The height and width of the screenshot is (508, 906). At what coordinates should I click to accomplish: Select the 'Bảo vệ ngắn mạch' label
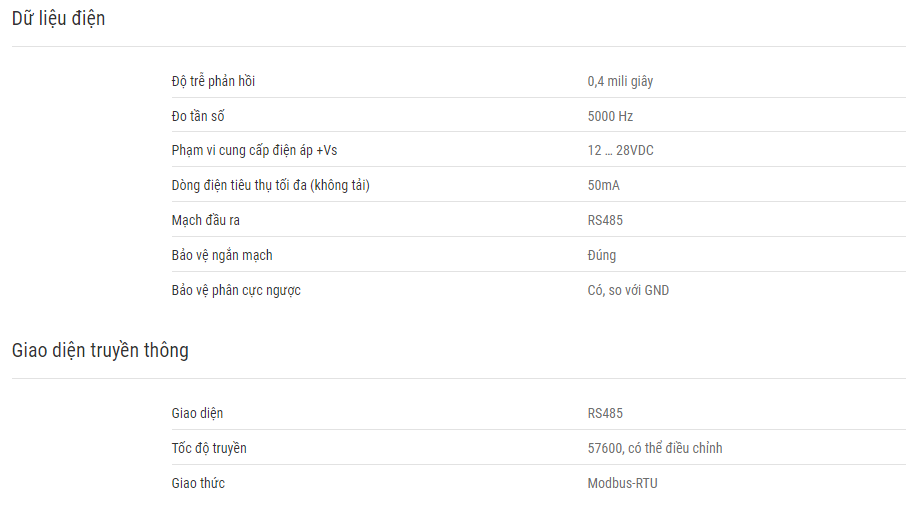pyautogui.click(x=222, y=255)
